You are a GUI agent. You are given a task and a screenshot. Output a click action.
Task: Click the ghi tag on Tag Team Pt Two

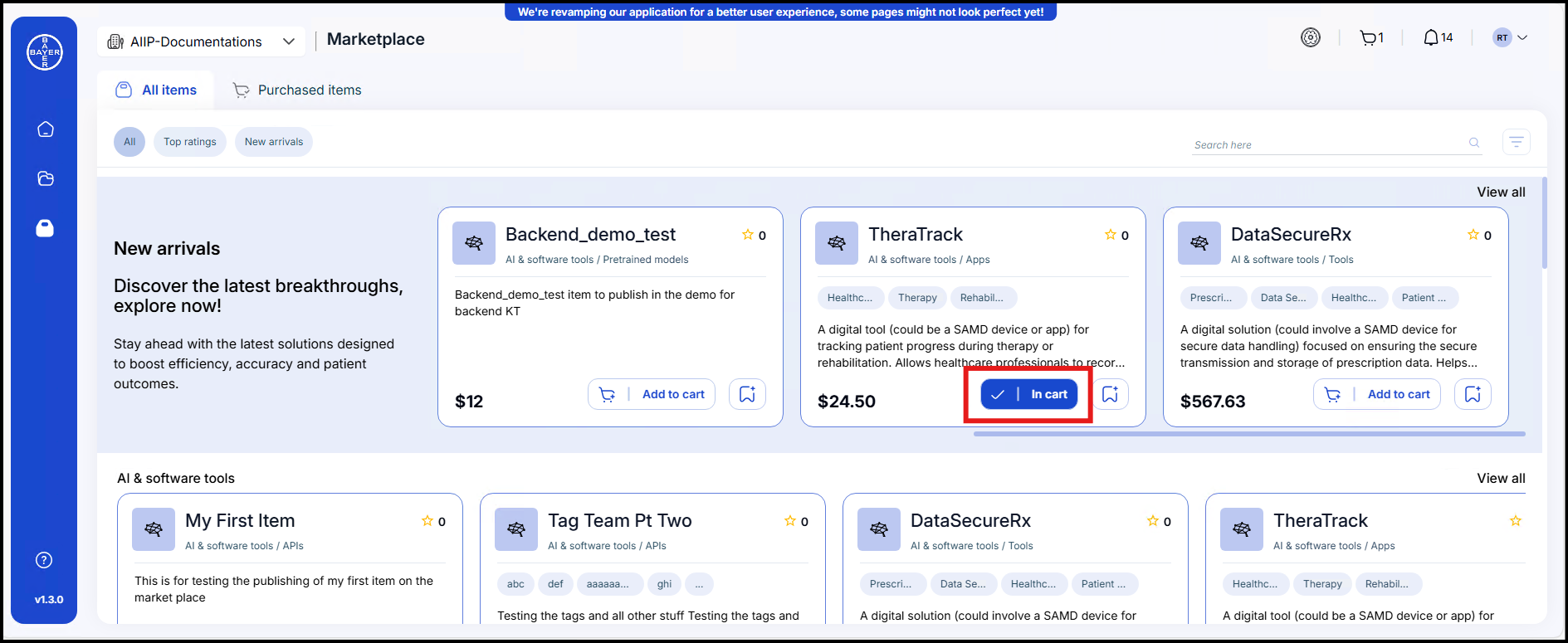(664, 584)
